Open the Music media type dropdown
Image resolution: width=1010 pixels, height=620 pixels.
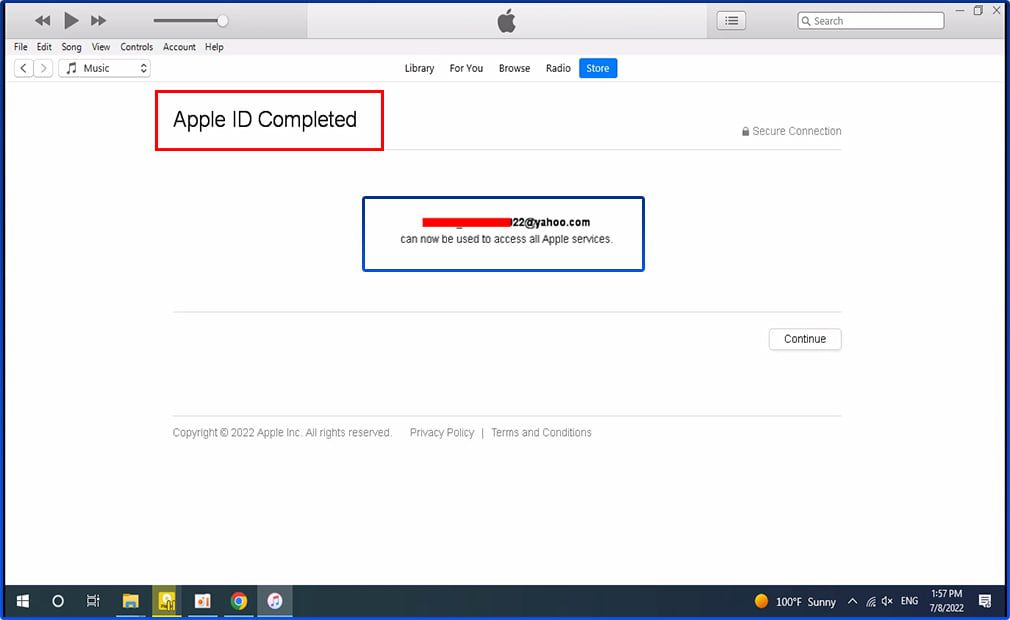[x=104, y=68]
